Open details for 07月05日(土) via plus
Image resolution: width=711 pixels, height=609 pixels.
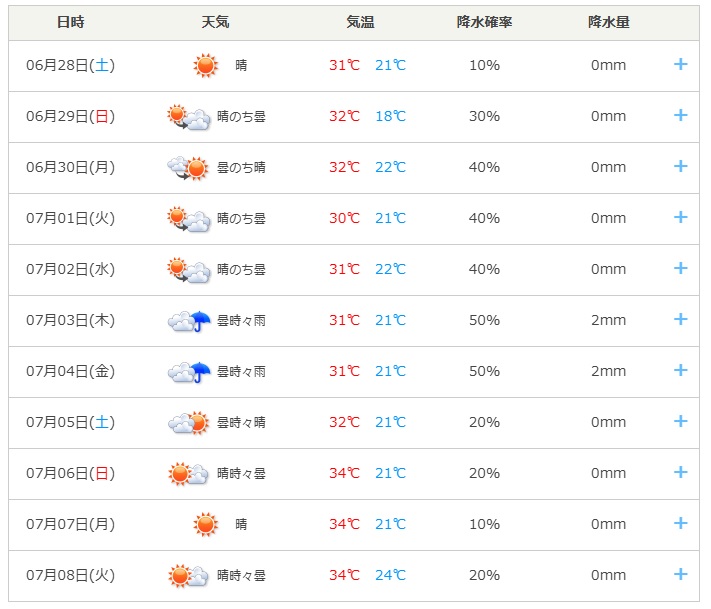[680, 421]
